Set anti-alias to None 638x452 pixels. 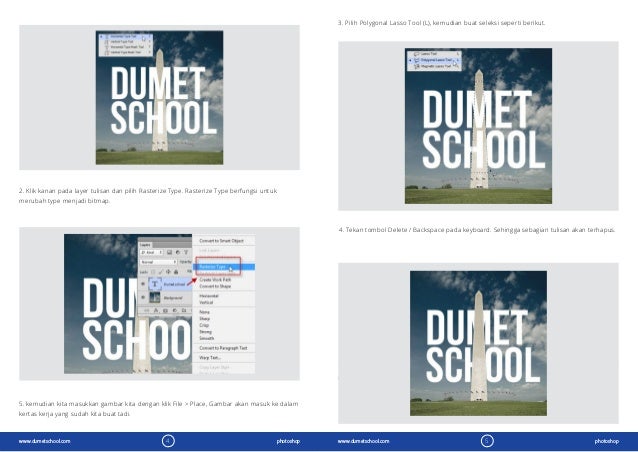pyautogui.click(x=204, y=312)
